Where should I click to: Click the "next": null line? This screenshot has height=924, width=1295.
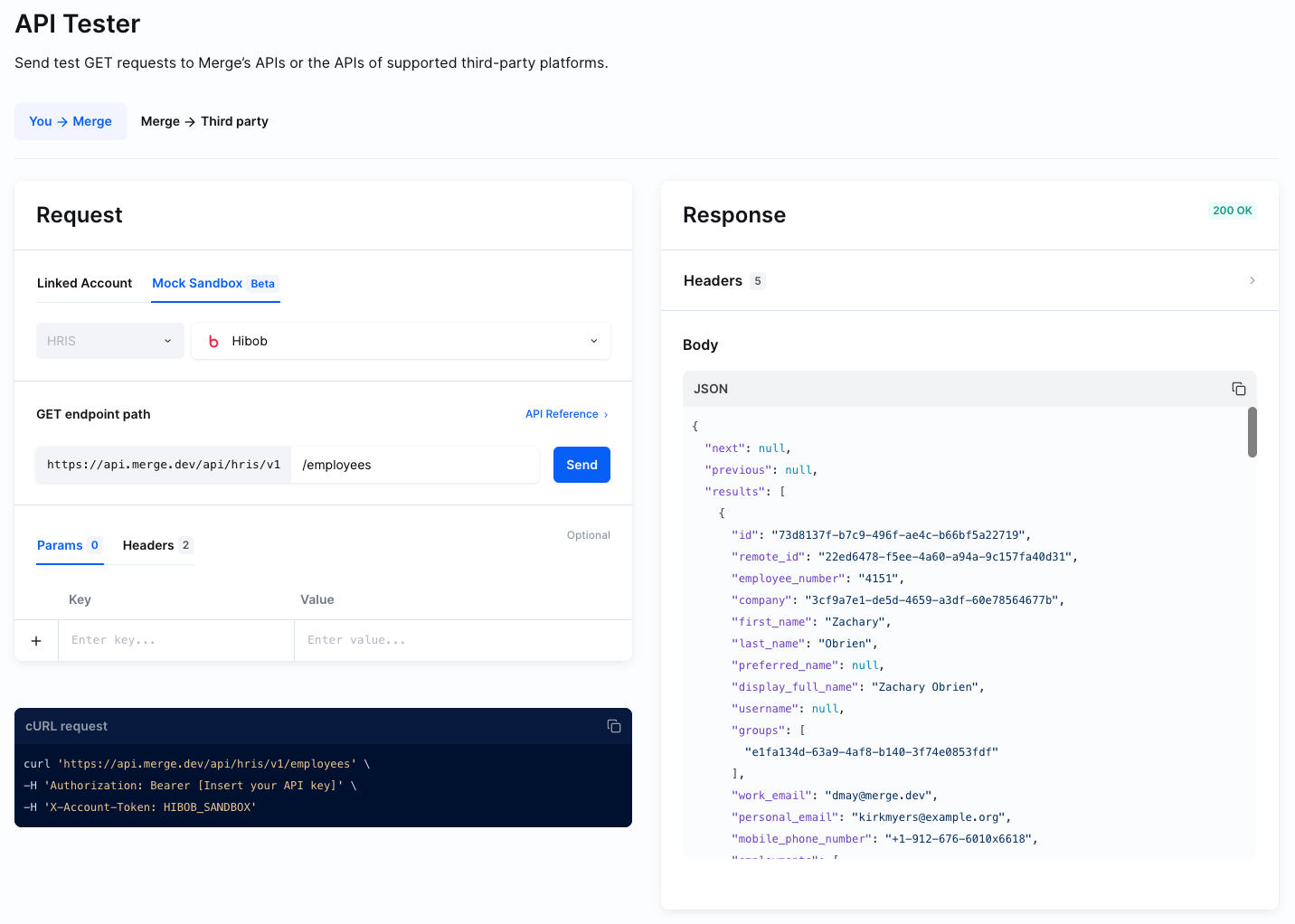tap(748, 448)
